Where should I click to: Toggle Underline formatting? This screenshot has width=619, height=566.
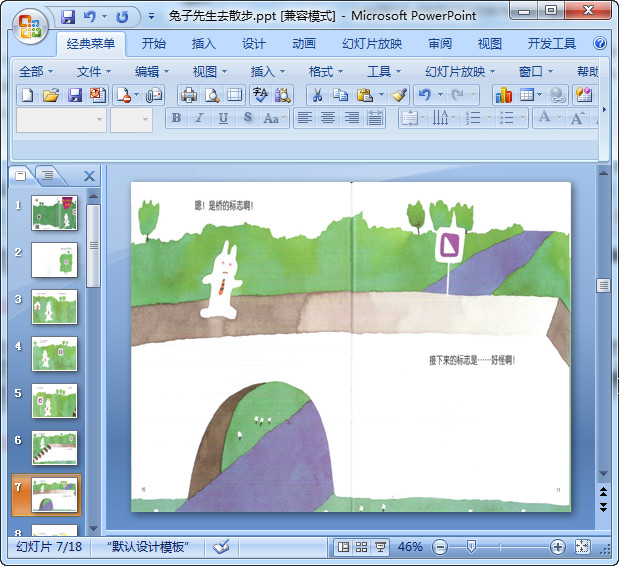pos(223,118)
